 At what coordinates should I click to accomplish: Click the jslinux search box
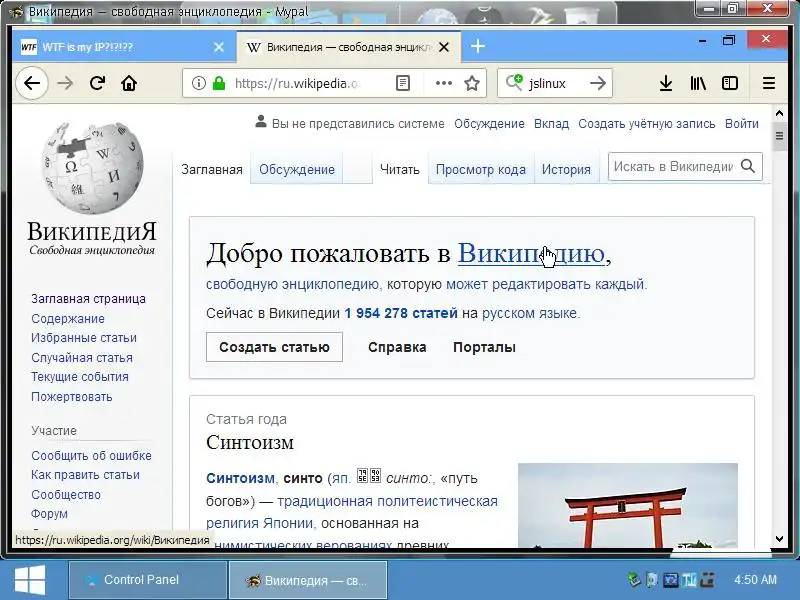coord(556,83)
